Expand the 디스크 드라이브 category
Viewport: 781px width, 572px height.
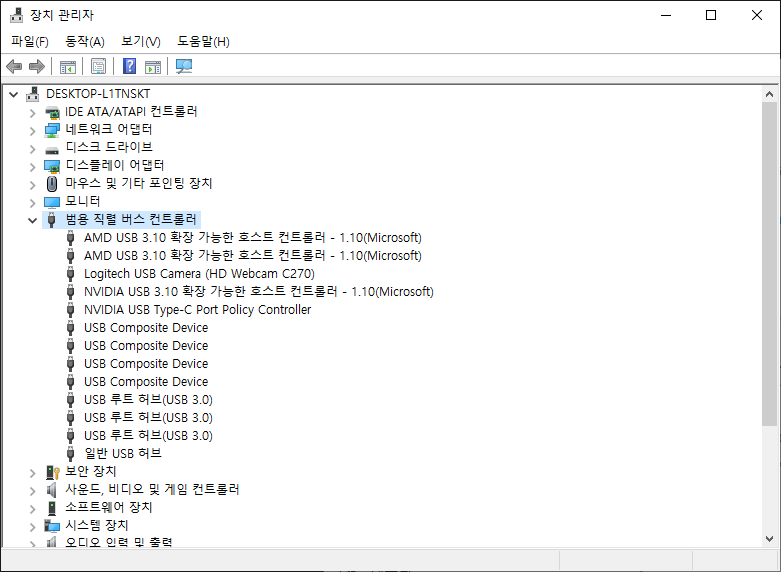tap(32, 148)
